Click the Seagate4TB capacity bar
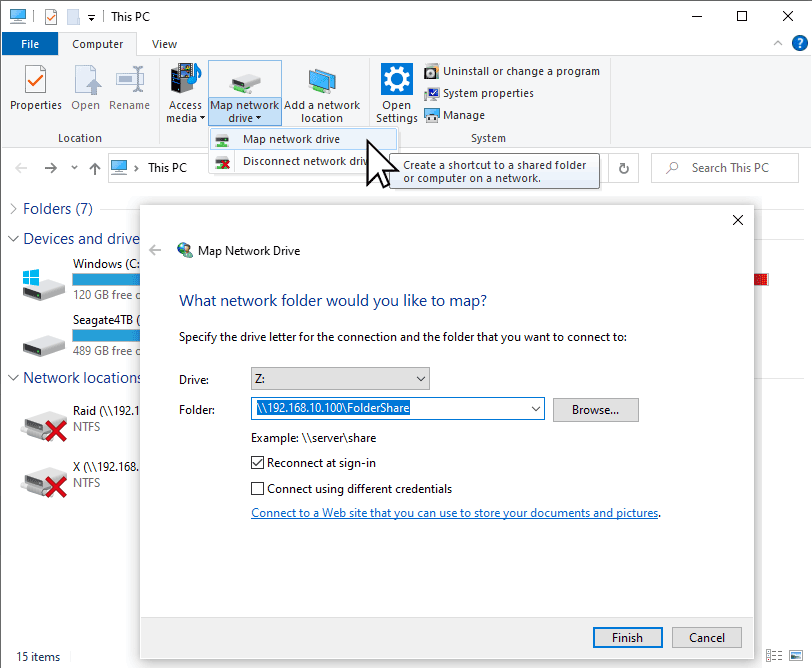 tap(106, 336)
